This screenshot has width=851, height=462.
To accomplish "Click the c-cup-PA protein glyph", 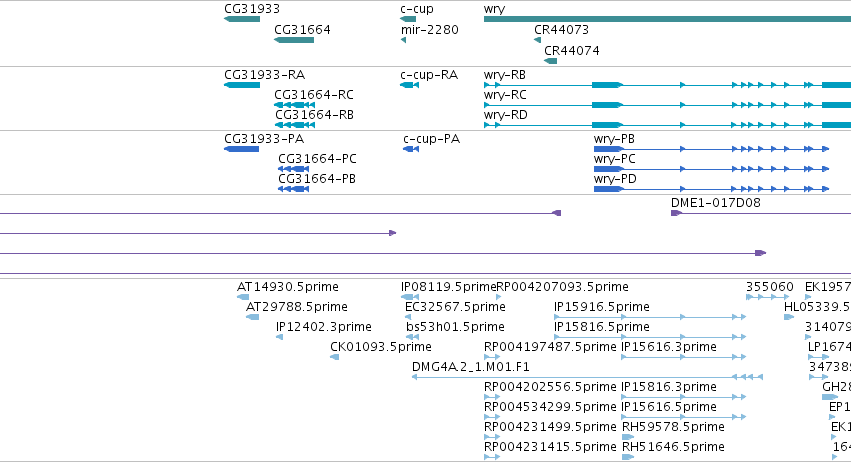I will point(411,149).
